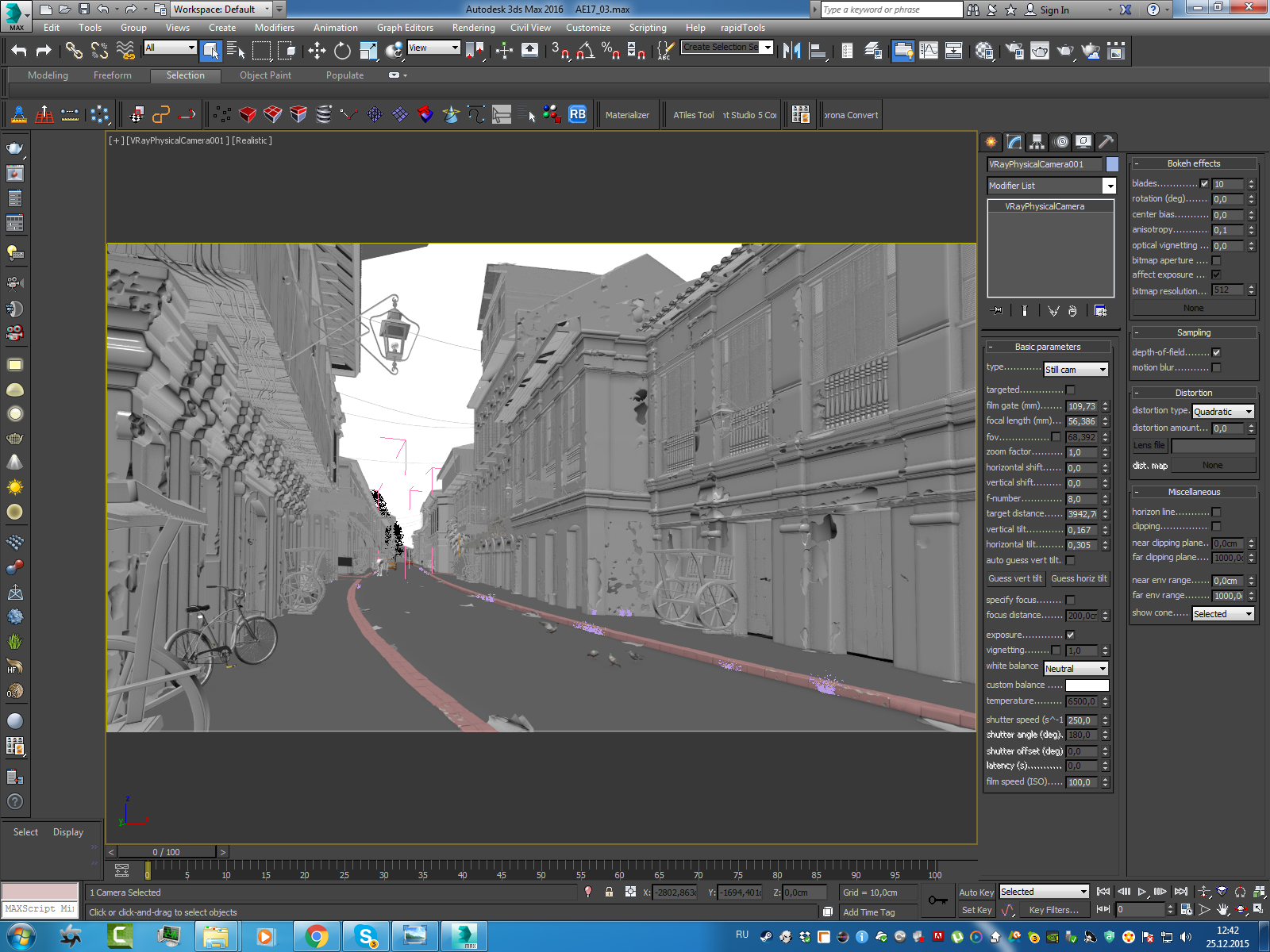
Task: Disable depth-of-field sampling checkbox
Action: [1216, 352]
